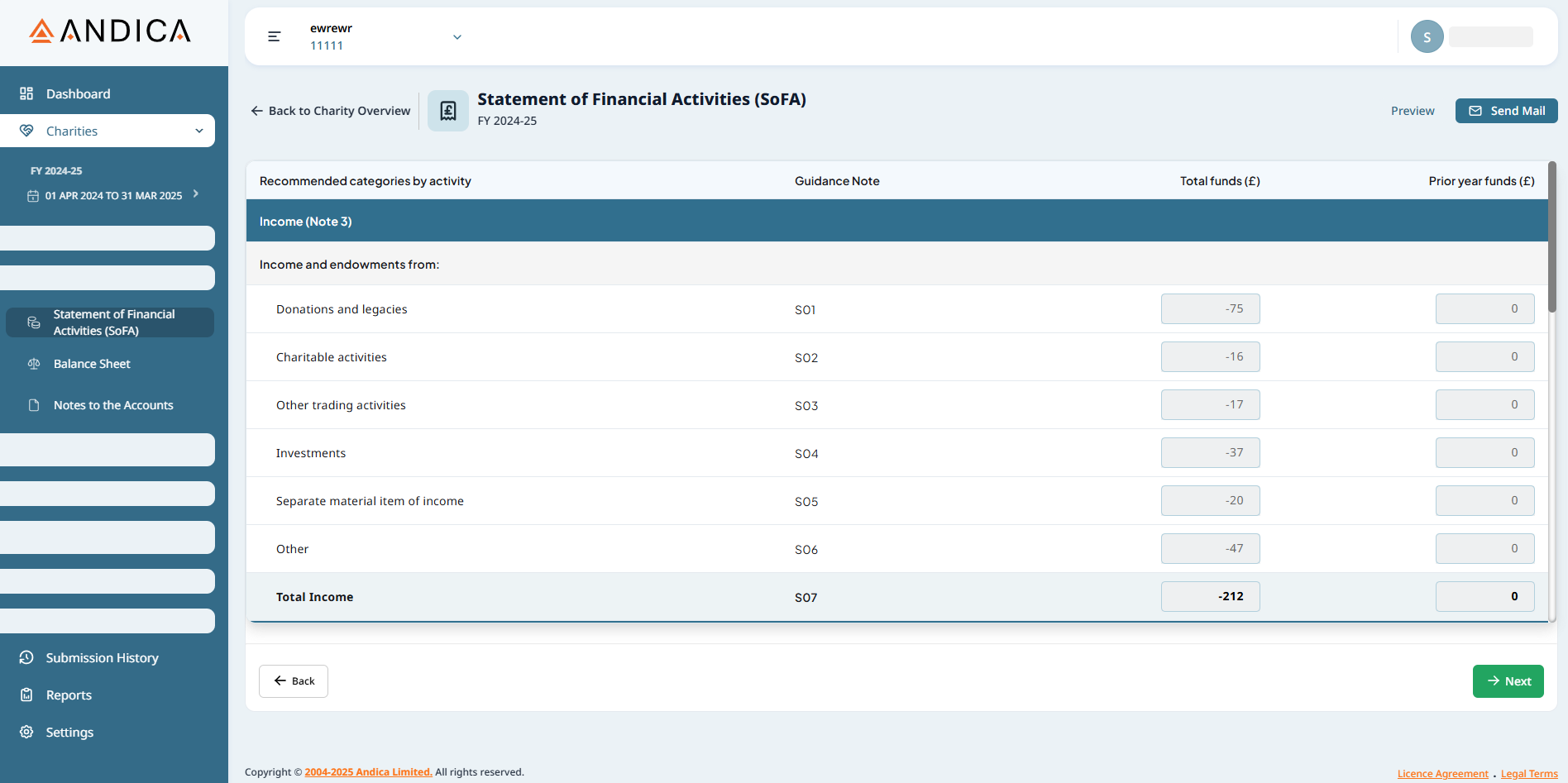Open the Licence Agreement link
Image resolution: width=1568 pixels, height=783 pixels.
click(x=1442, y=773)
